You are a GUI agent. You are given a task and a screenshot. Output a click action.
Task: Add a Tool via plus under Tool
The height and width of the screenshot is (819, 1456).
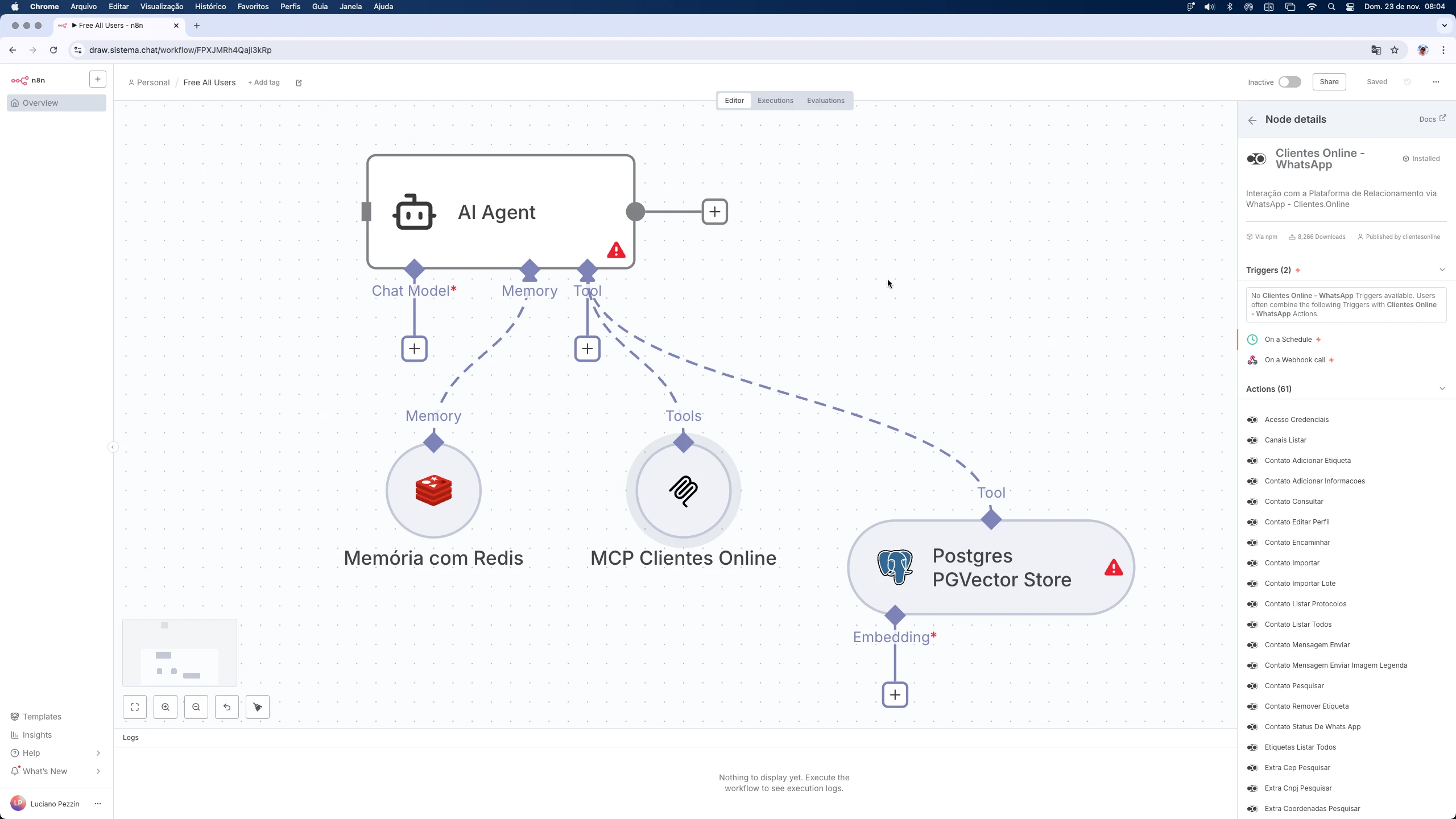(588, 349)
